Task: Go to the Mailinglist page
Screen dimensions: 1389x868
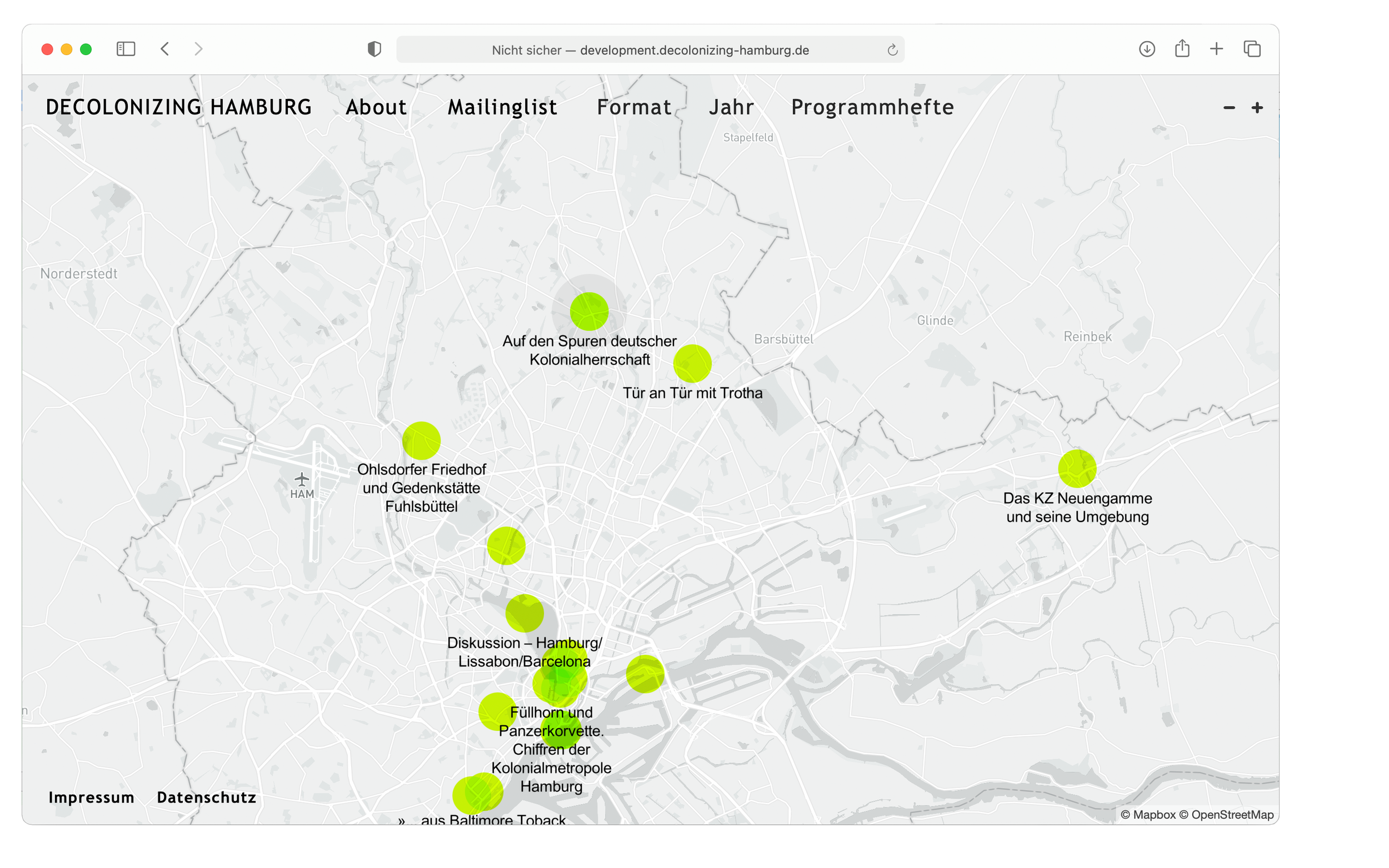Action: coord(502,107)
